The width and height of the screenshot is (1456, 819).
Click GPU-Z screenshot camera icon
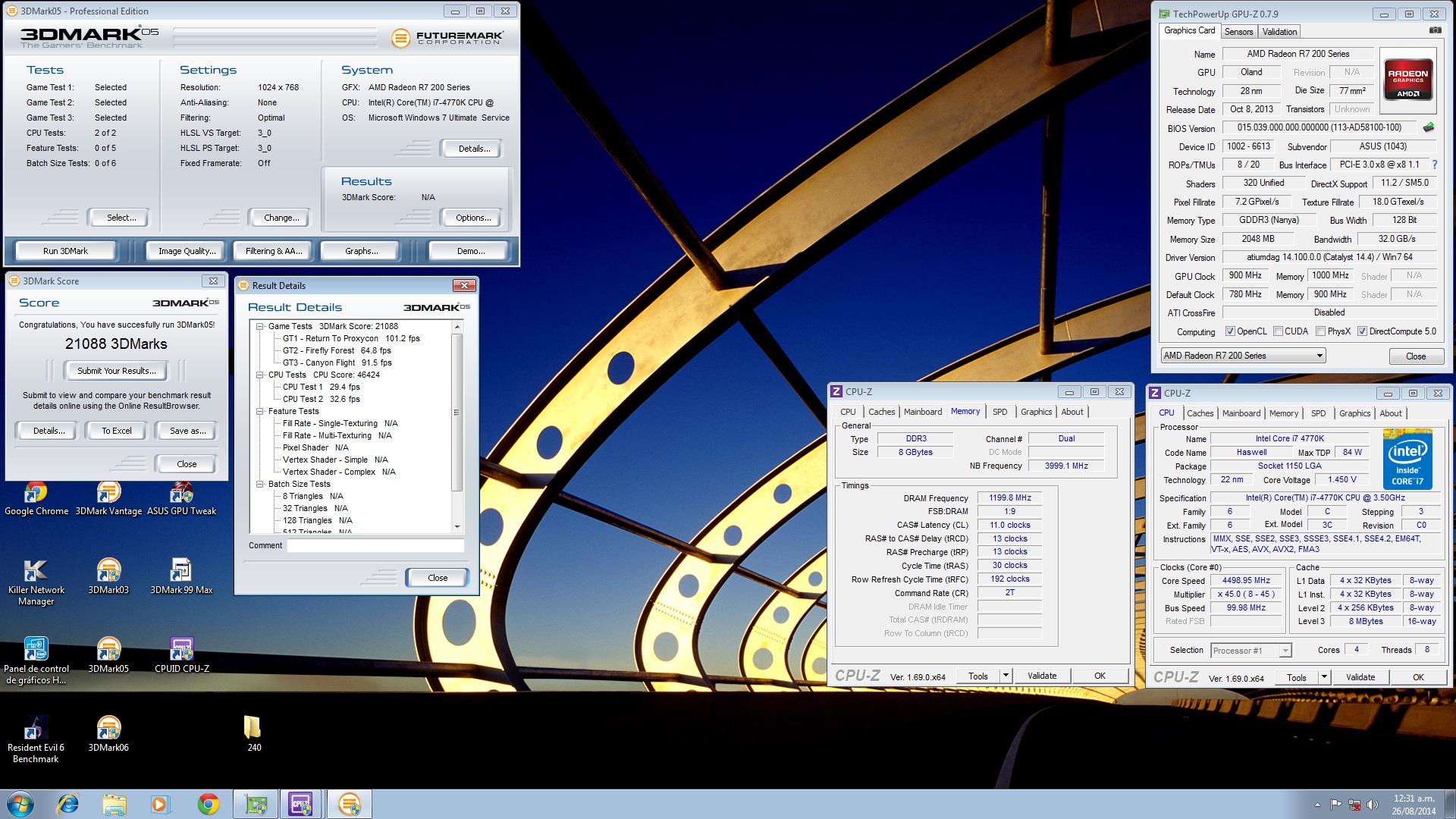tap(1435, 30)
